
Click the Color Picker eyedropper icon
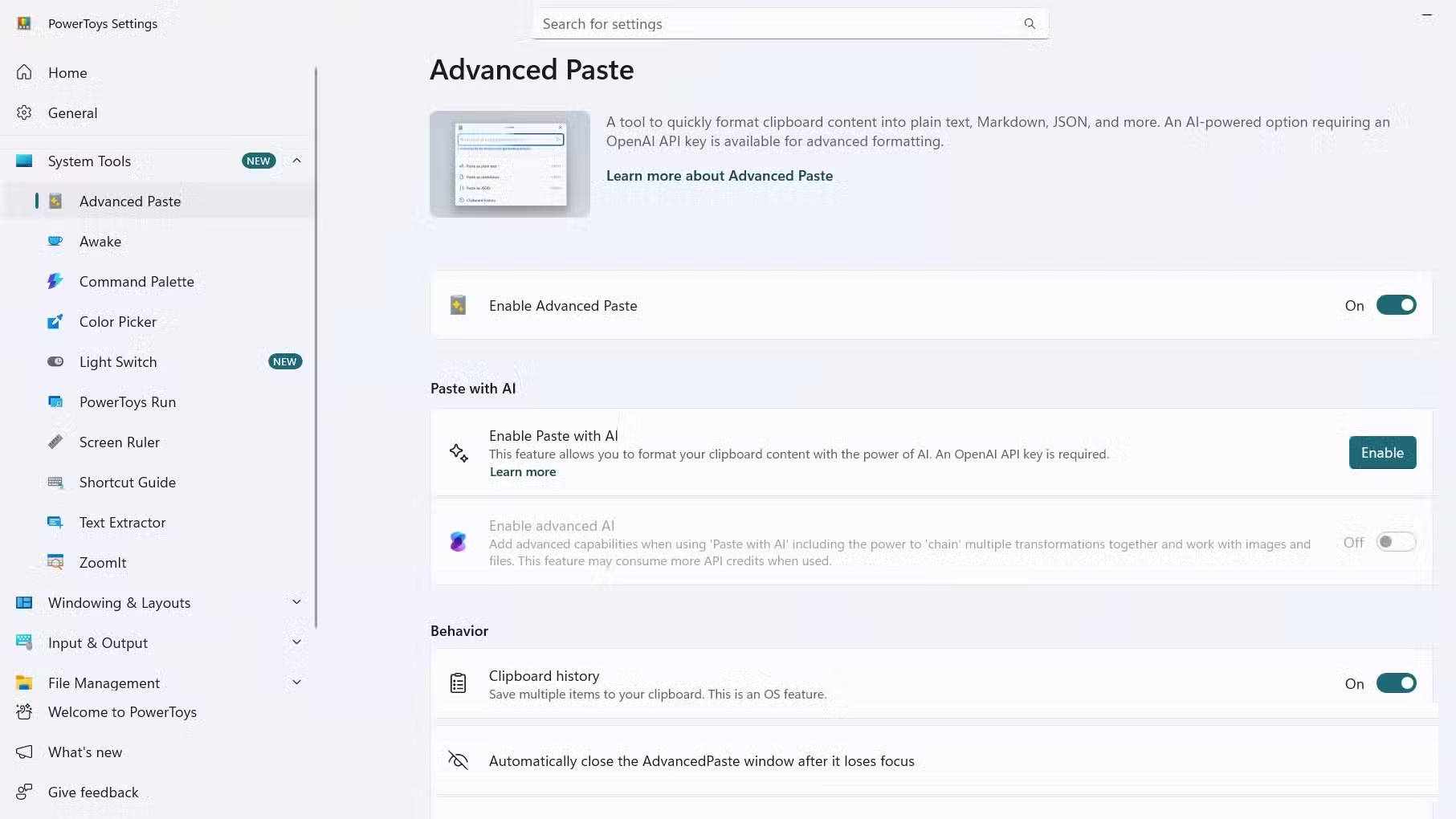point(55,321)
